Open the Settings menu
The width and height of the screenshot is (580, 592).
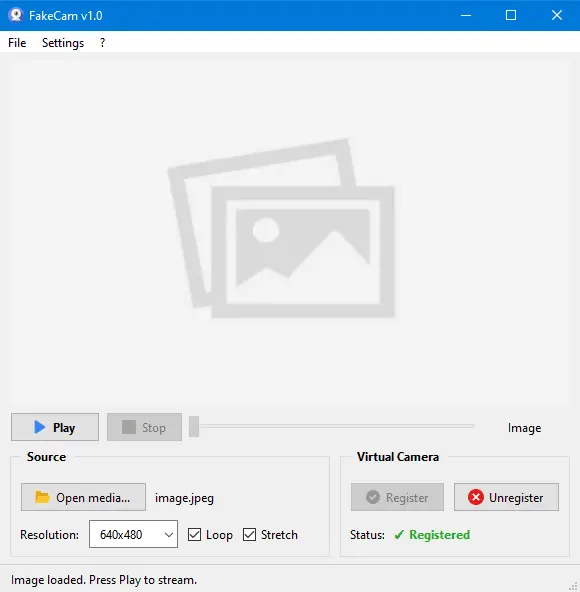63,43
